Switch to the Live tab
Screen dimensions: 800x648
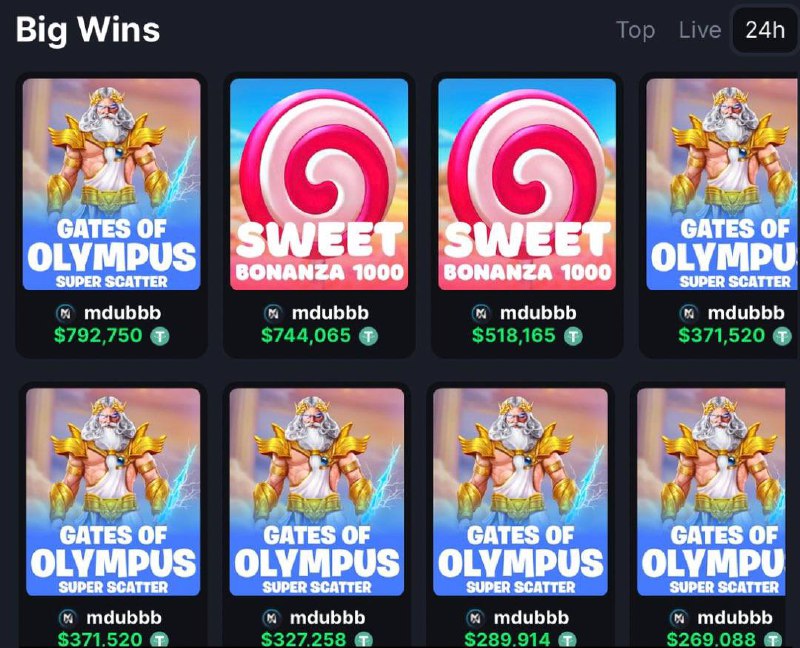(699, 30)
